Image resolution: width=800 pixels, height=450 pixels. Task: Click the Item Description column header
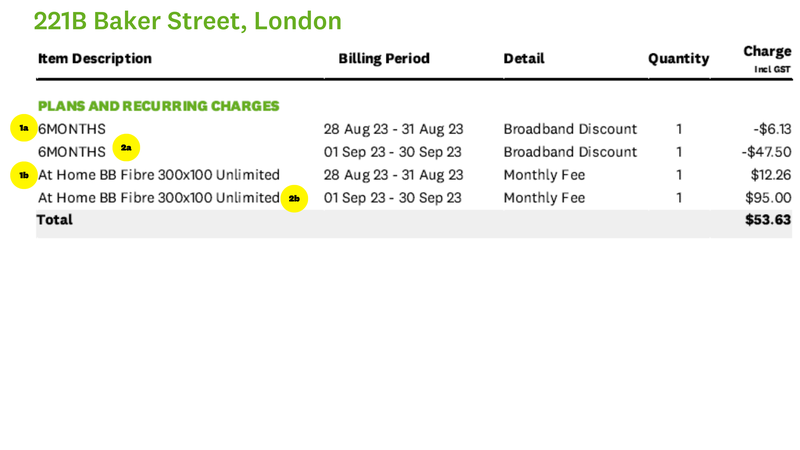click(95, 59)
